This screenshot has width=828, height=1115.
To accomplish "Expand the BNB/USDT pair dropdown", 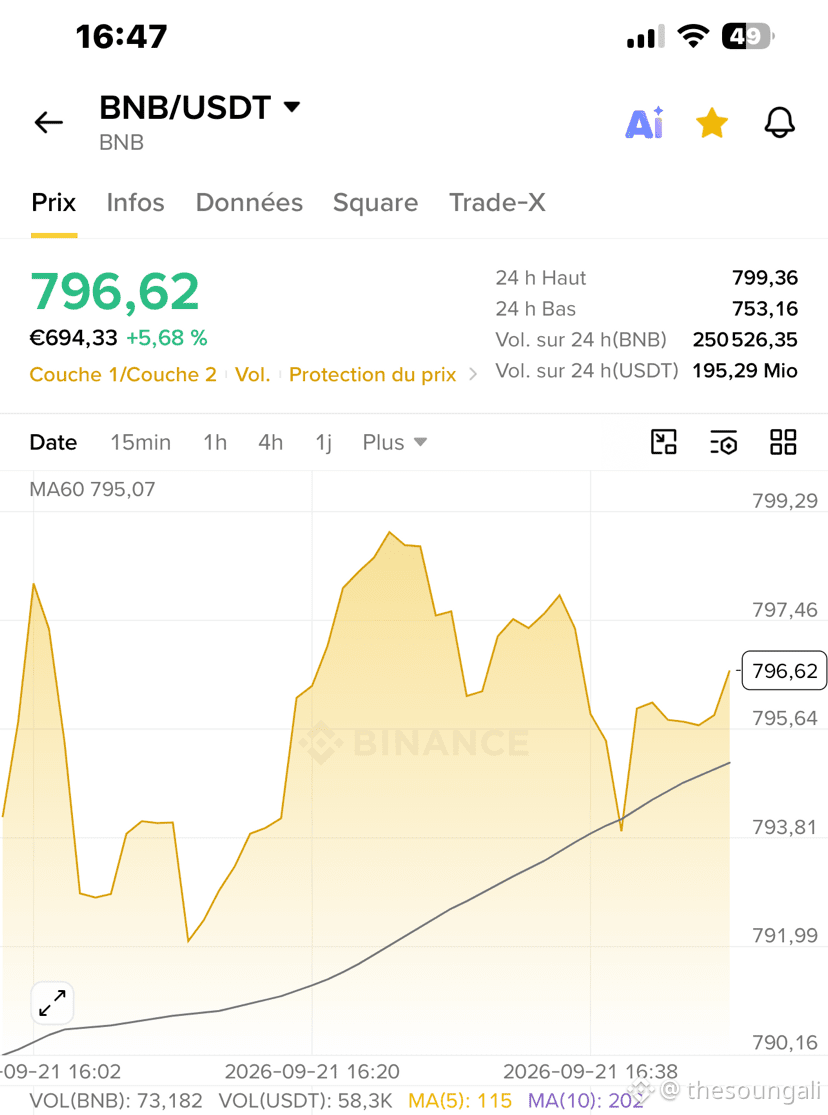I will pyautogui.click(x=292, y=107).
